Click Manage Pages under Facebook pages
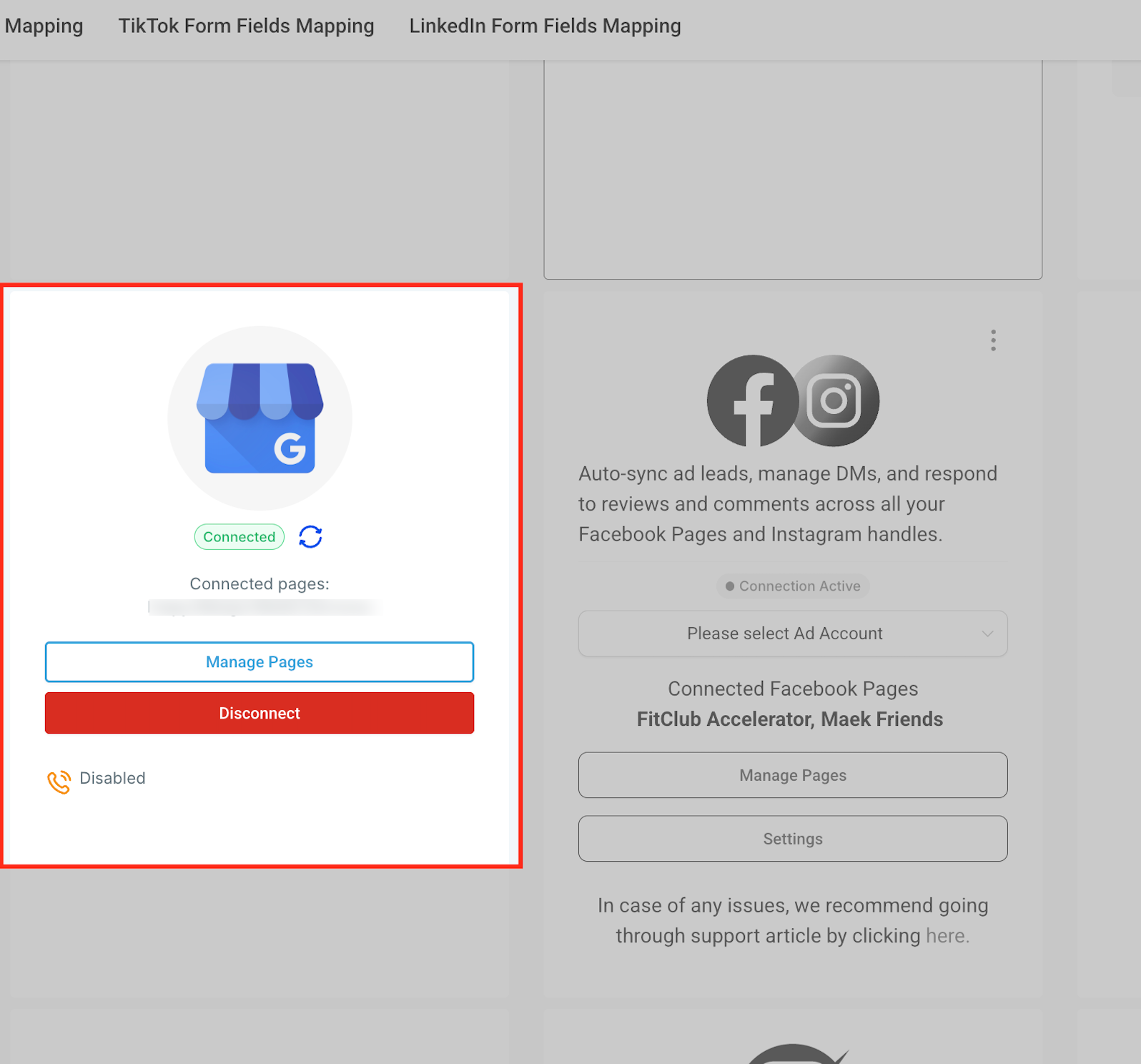The image size is (1141, 1064). [793, 775]
